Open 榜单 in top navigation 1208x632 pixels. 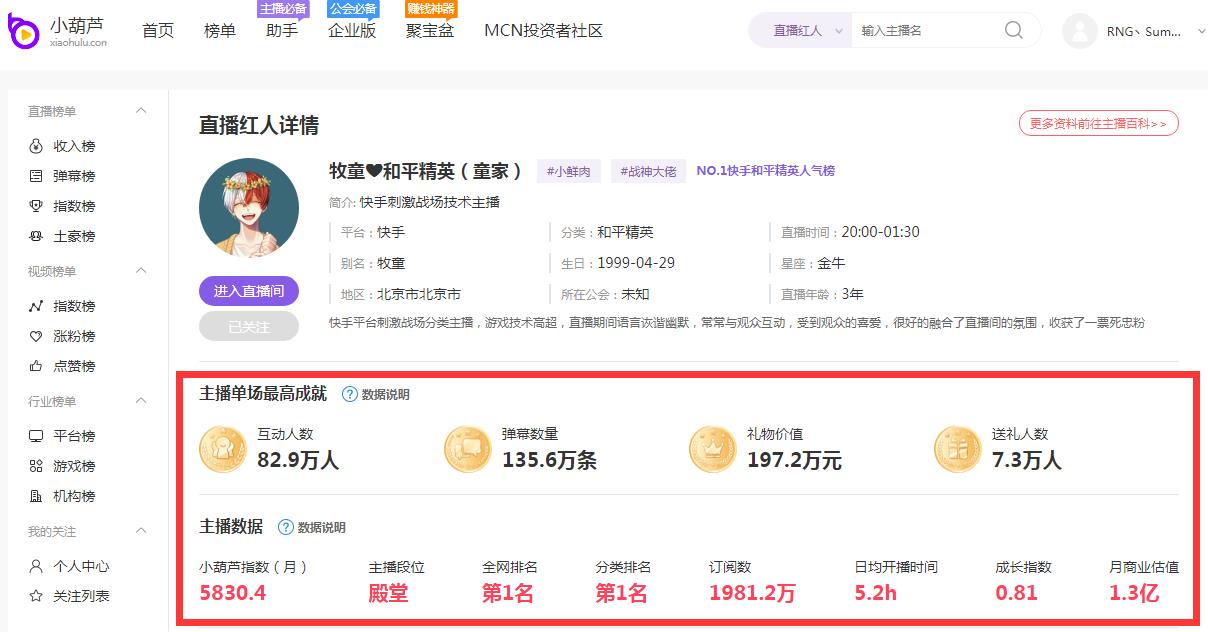pos(220,31)
